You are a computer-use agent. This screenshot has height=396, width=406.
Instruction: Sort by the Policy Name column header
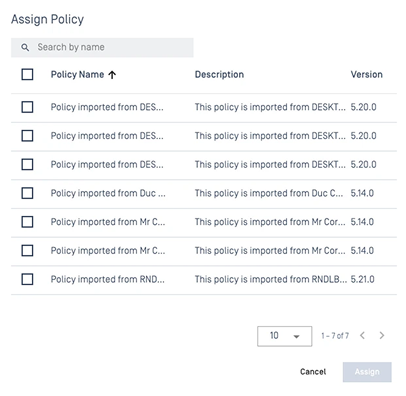(77, 74)
